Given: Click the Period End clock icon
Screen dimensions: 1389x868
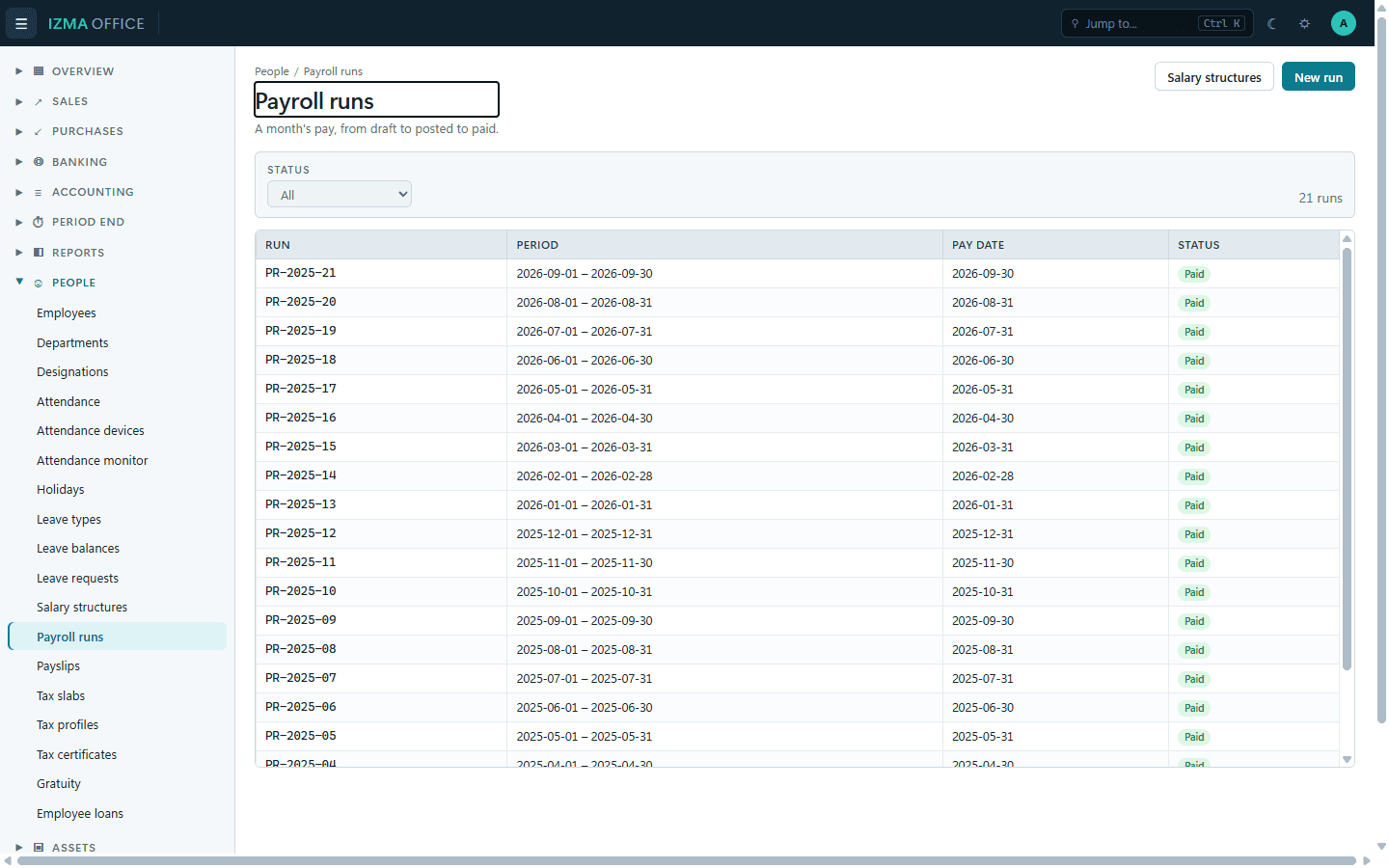Looking at the screenshot, I should pos(39,222).
